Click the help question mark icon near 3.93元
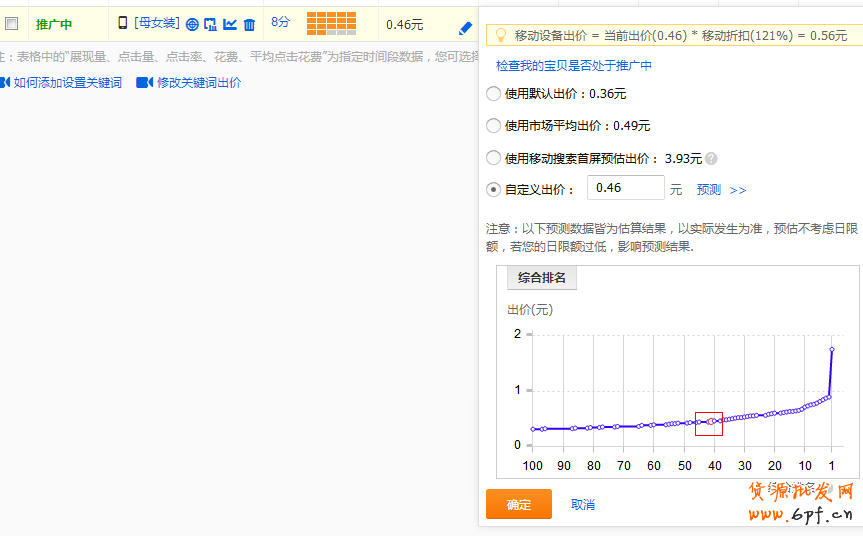The width and height of the screenshot is (863, 536). point(711,158)
